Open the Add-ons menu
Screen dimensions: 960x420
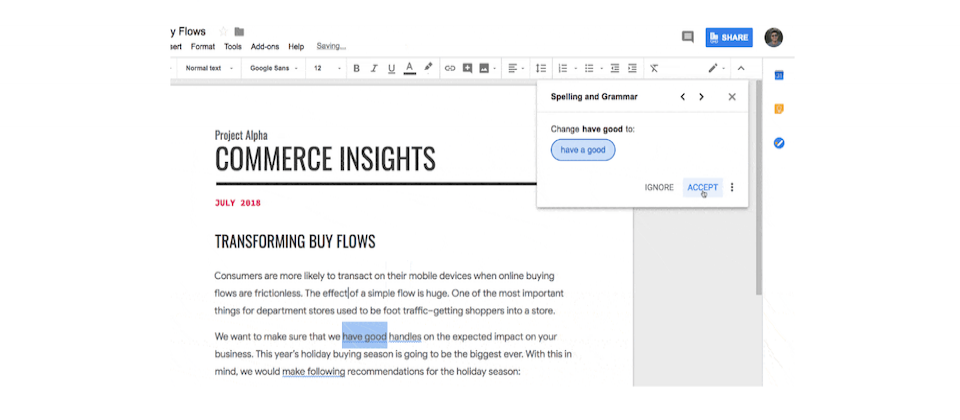point(265,46)
